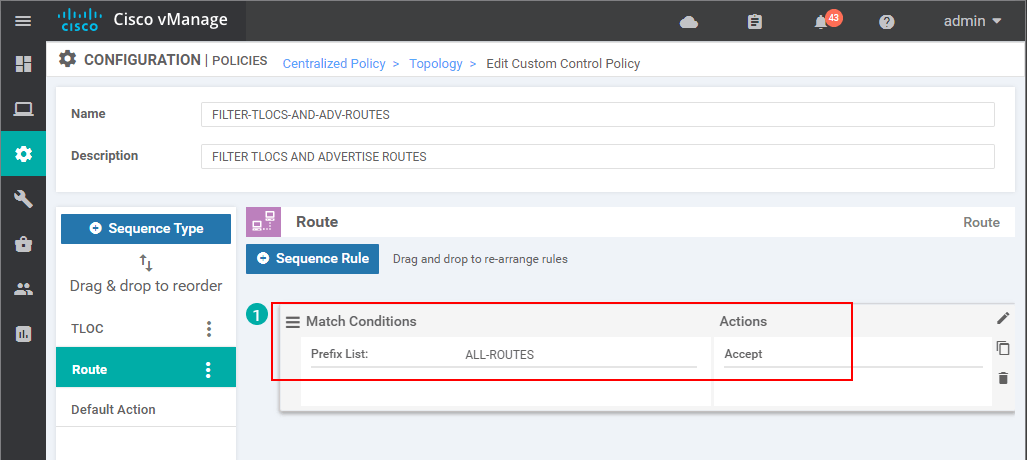Click the Cisco logo
The height and width of the screenshot is (460, 1027).
coord(79,20)
